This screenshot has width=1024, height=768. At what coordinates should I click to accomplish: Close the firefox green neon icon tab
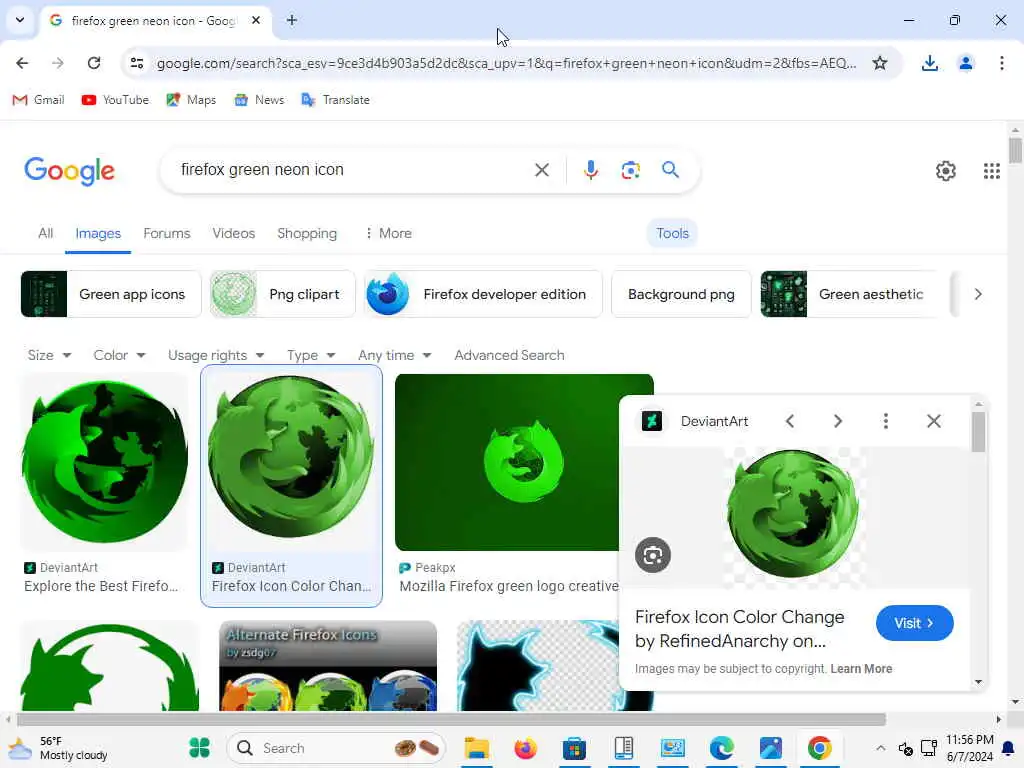coord(256,20)
